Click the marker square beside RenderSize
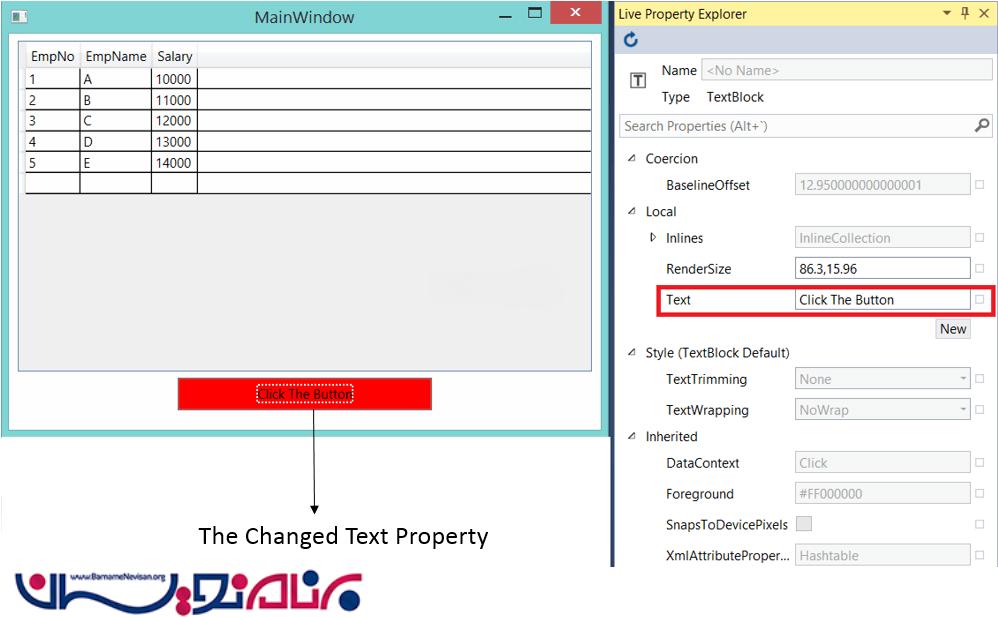The height and width of the screenshot is (617, 998). click(x=980, y=268)
